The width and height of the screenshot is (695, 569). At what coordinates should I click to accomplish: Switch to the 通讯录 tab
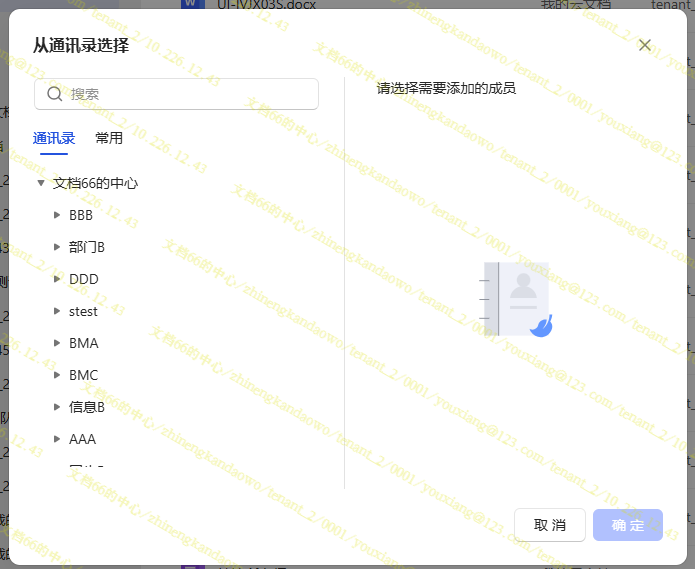coord(54,138)
